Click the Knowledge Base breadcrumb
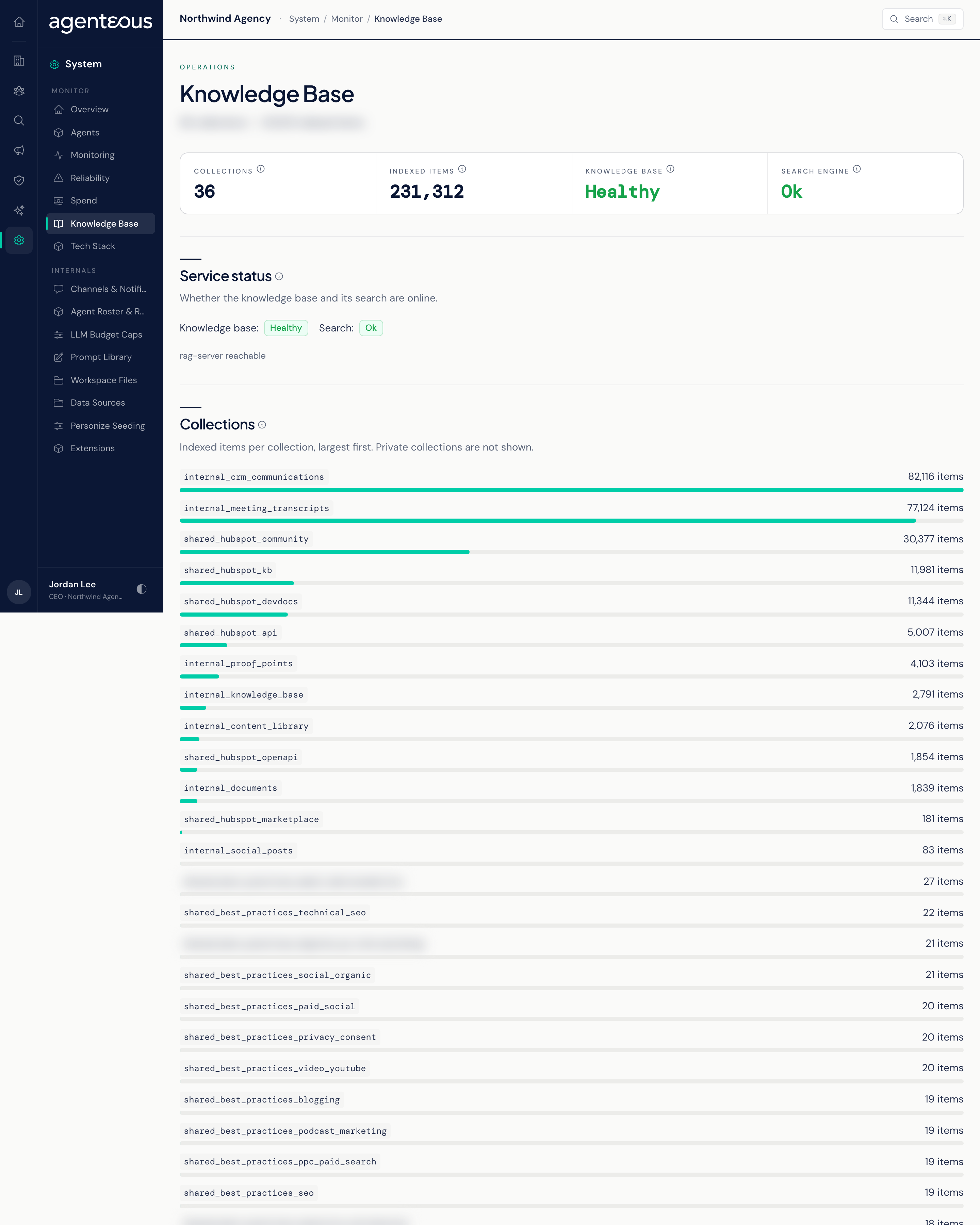Viewport: 980px width, 1225px height. click(408, 19)
